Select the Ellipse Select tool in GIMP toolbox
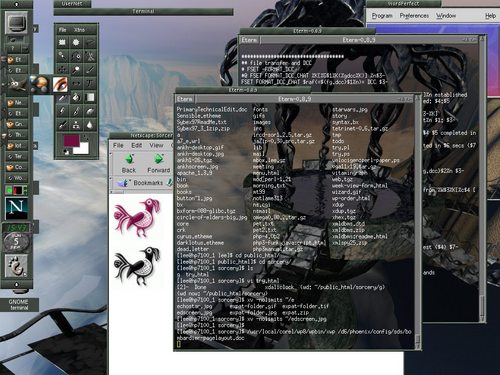Screen dimensions: 500x375 coord(76,42)
